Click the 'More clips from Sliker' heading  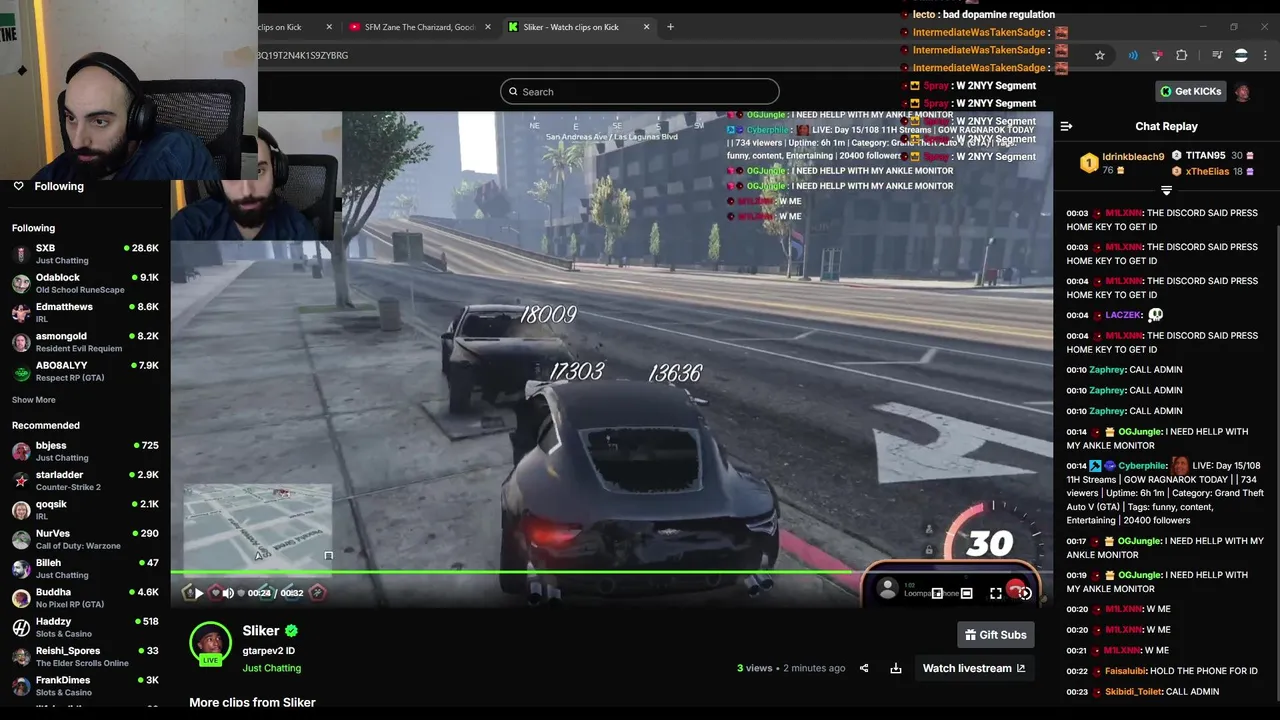[x=252, y=702]
